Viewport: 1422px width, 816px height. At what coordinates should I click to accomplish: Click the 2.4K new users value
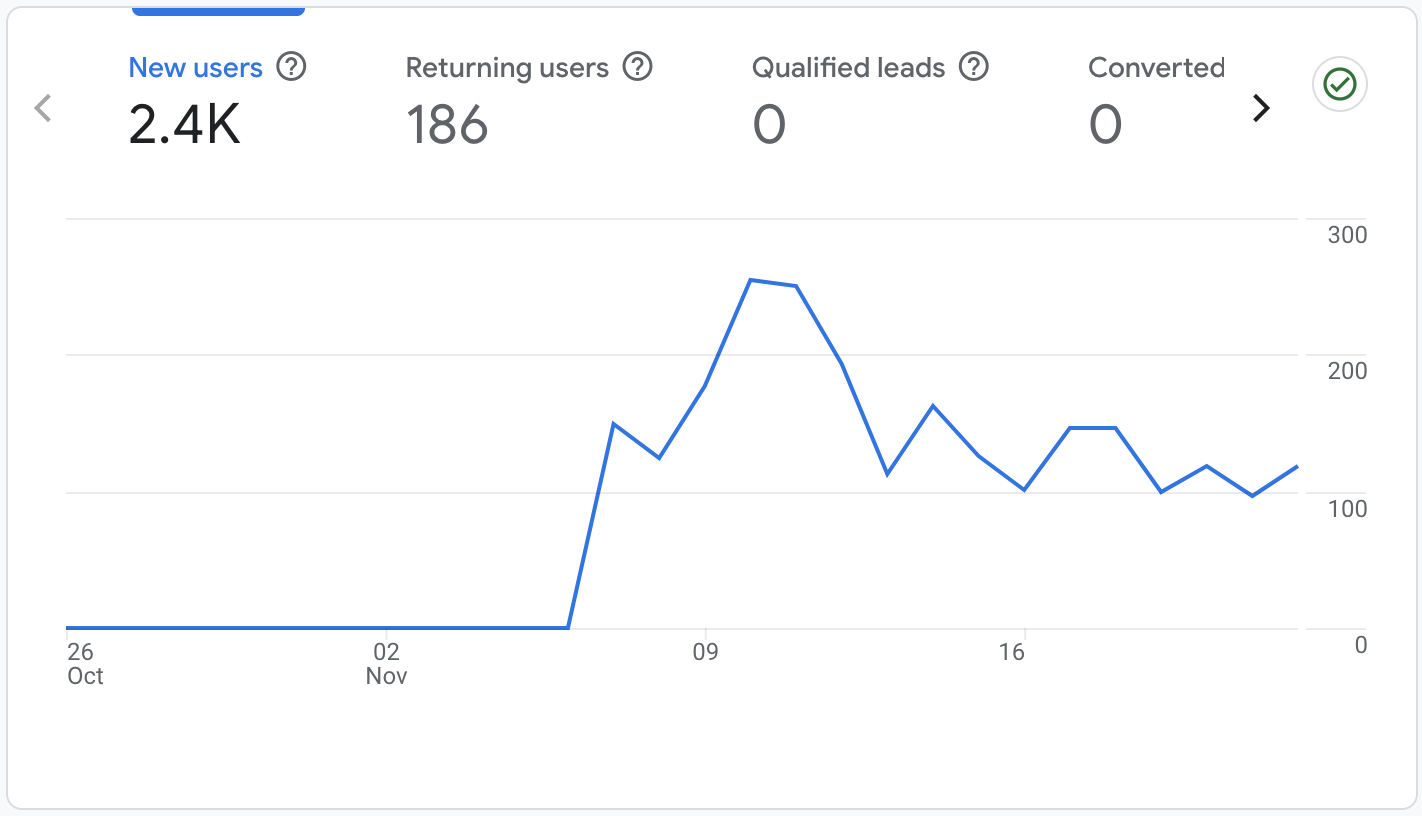[185, 126]
